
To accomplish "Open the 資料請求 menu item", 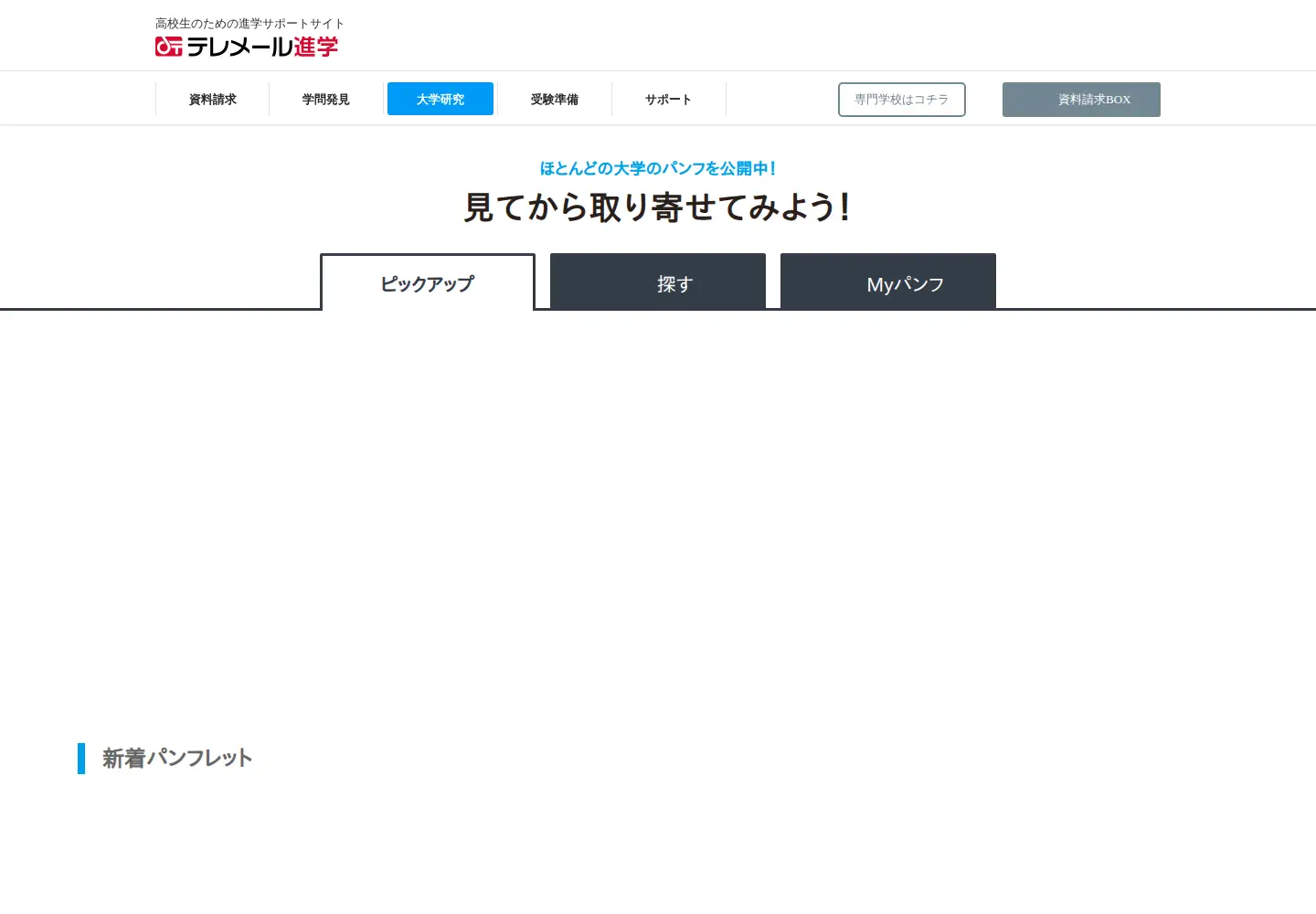I will (213, 99).
